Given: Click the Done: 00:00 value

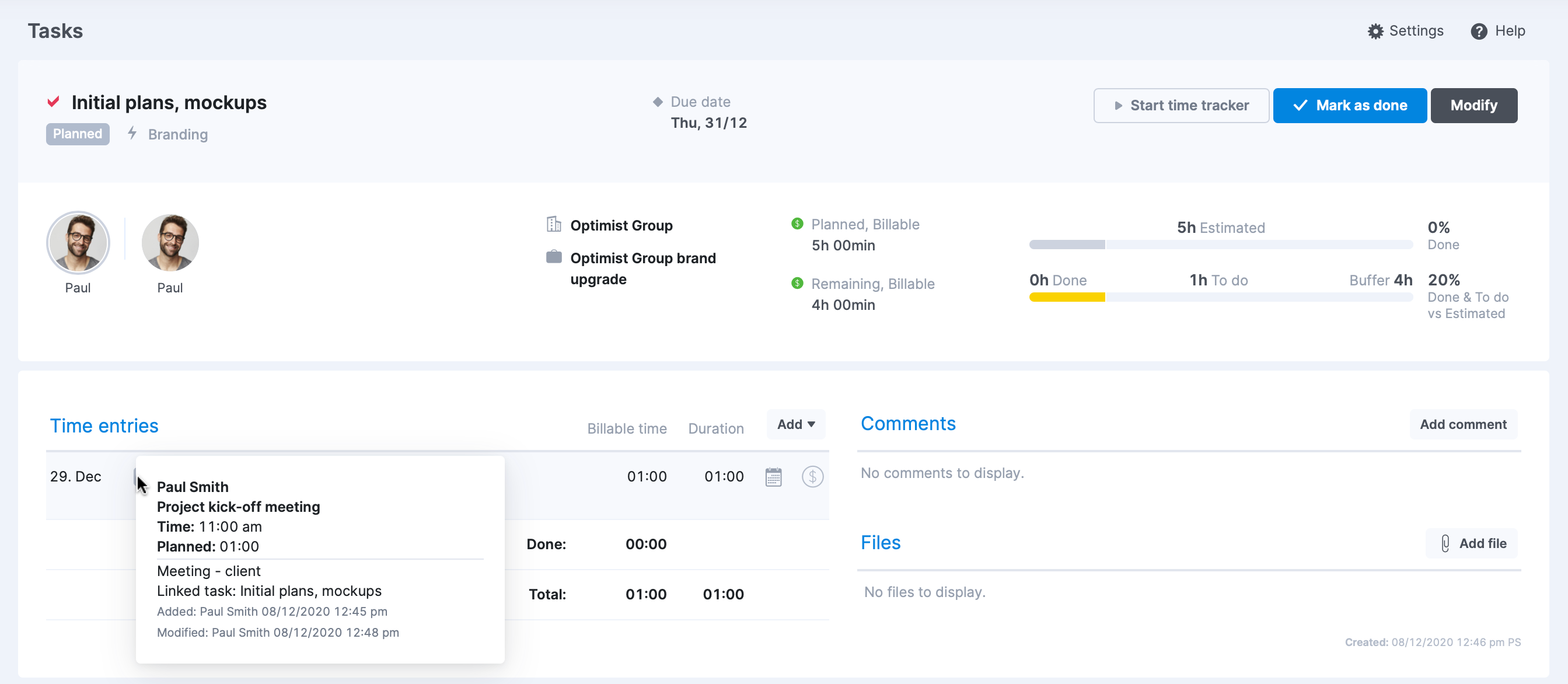Looking at the screenshot, I should coord(646,544).
